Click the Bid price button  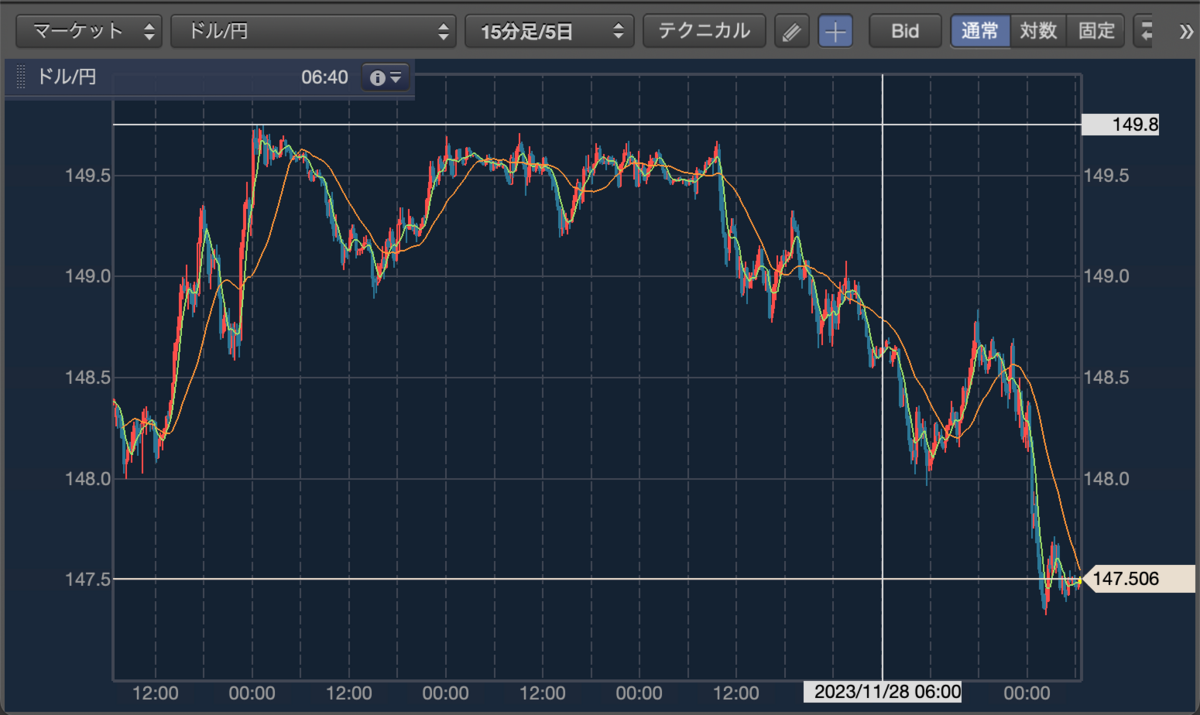click(905, 31)
